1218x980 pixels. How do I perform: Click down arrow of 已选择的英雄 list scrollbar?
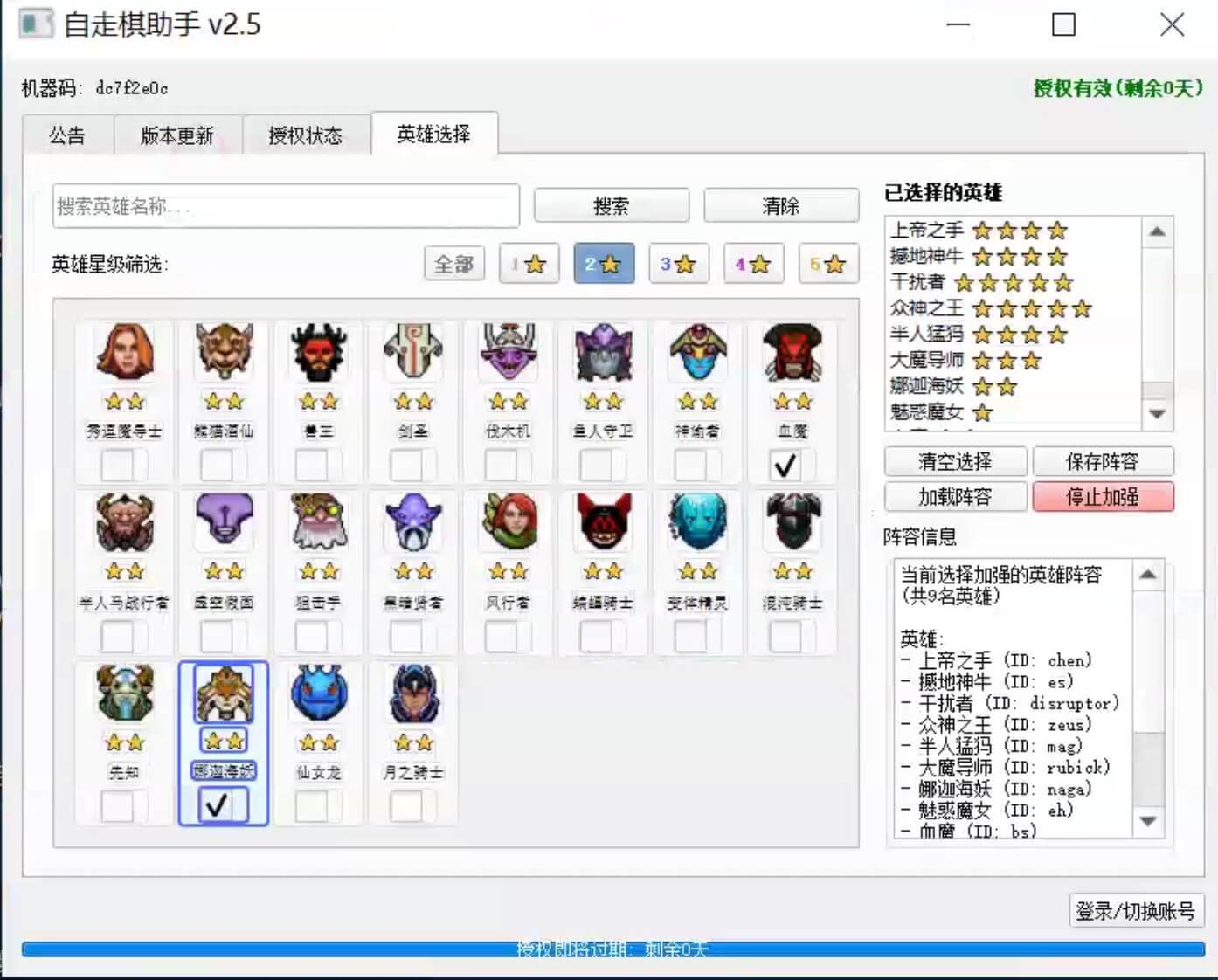pos(1158,414)
